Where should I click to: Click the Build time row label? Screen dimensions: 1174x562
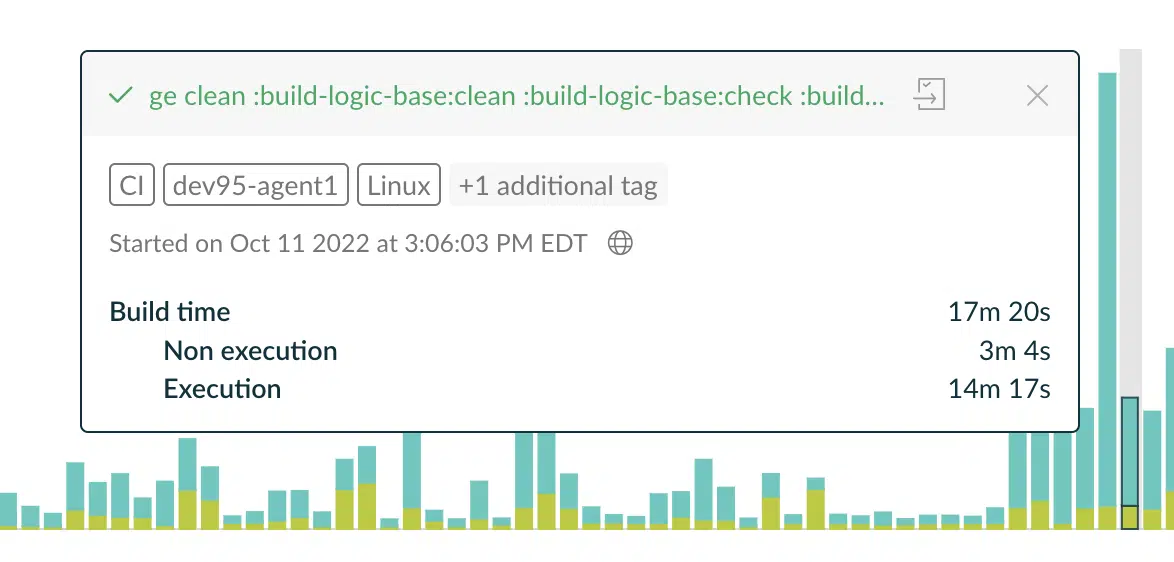[170, 311]
